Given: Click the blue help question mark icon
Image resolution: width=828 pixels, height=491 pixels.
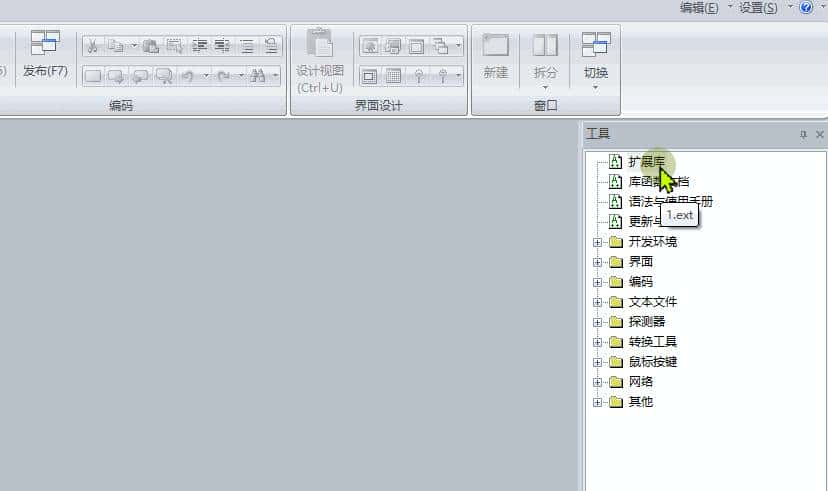Looking at the screenshot, I should click(x=806, y=7).
